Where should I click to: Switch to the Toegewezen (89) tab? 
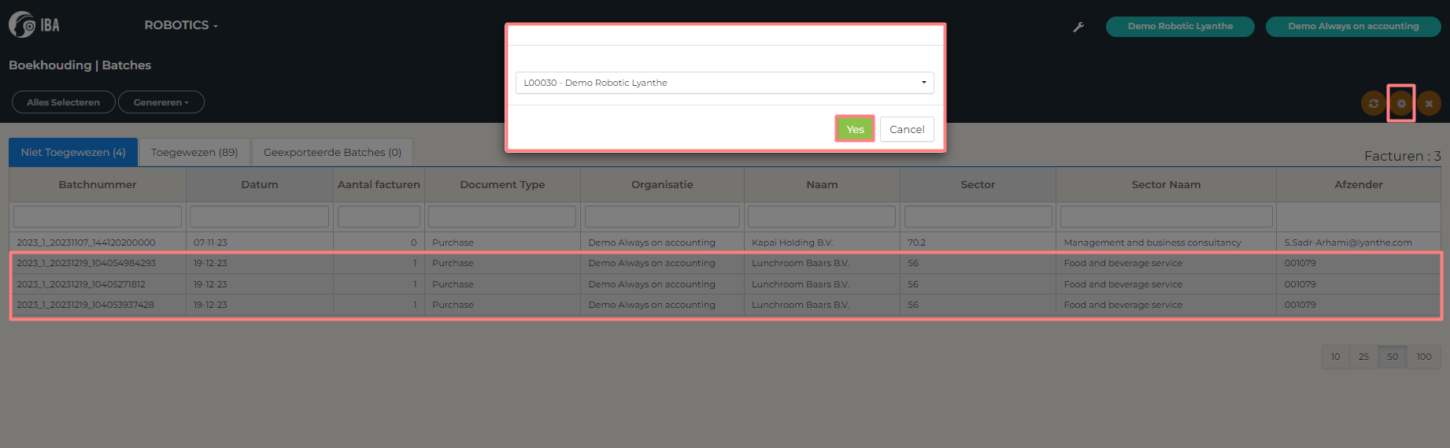[194, 153]
